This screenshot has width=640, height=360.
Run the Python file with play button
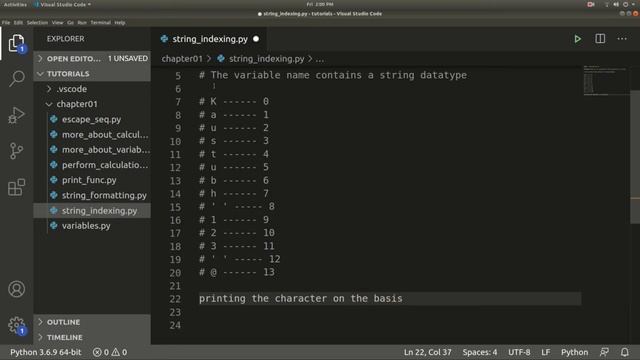[578, 39]
